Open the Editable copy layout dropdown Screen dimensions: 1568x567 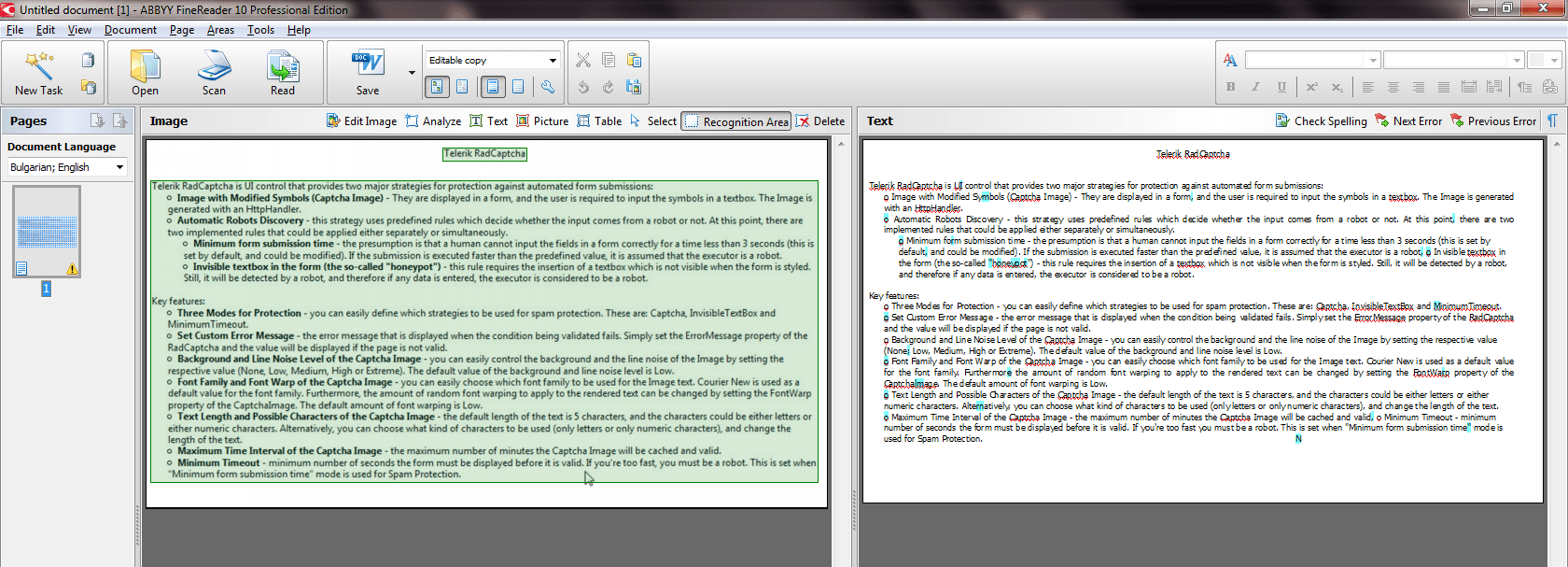point(492,60)
